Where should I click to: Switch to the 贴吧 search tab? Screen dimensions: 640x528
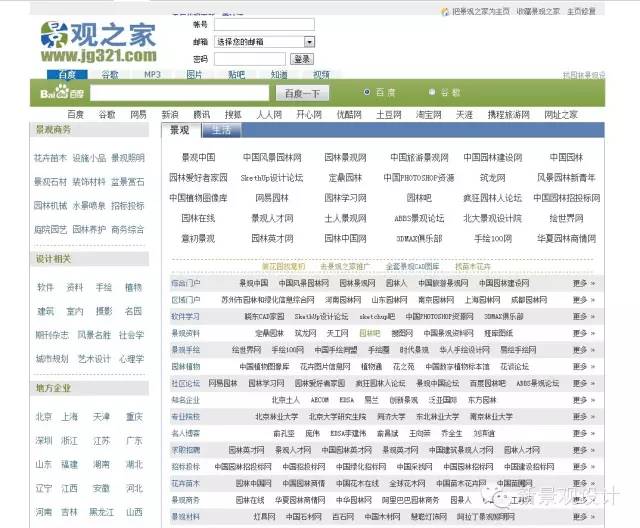237,75
